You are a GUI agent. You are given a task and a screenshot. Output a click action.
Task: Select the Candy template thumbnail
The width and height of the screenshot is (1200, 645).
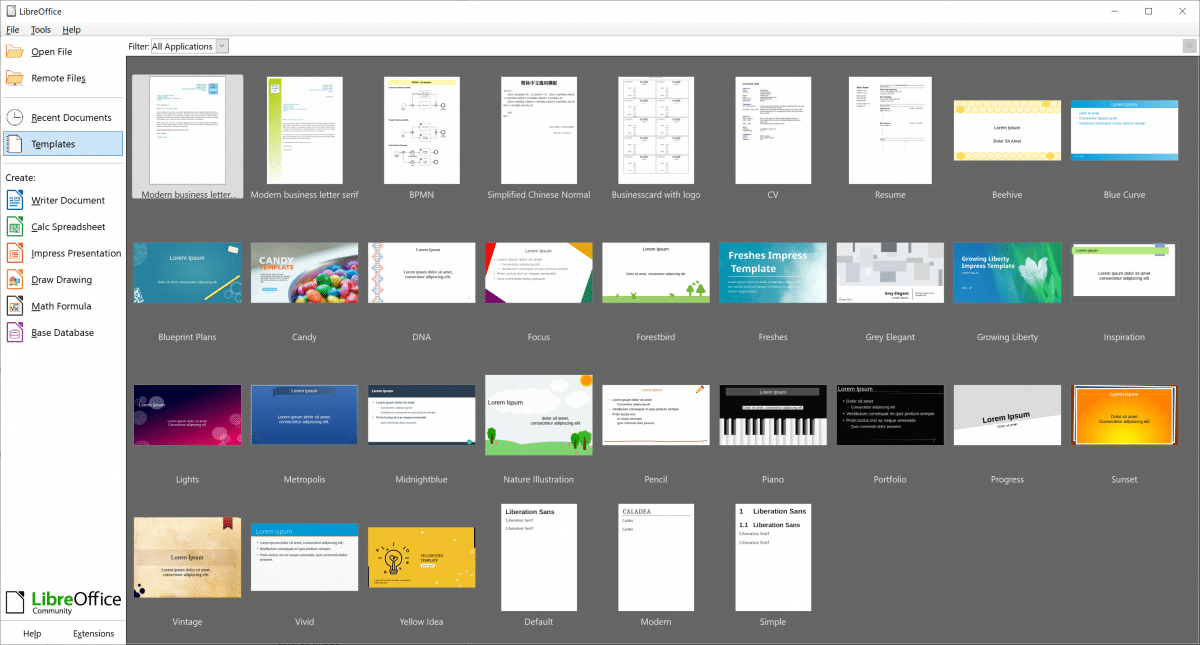304,272
